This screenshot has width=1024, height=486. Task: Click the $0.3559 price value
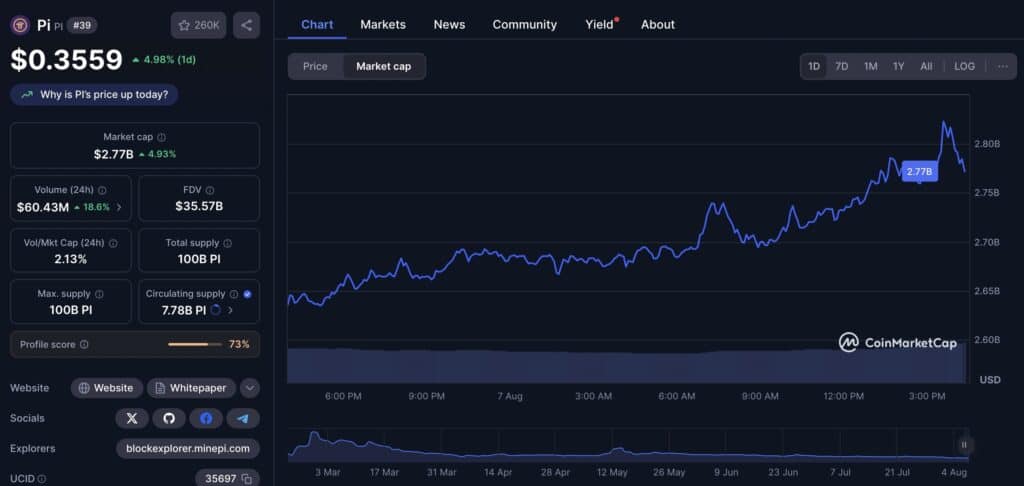(67, 60)
